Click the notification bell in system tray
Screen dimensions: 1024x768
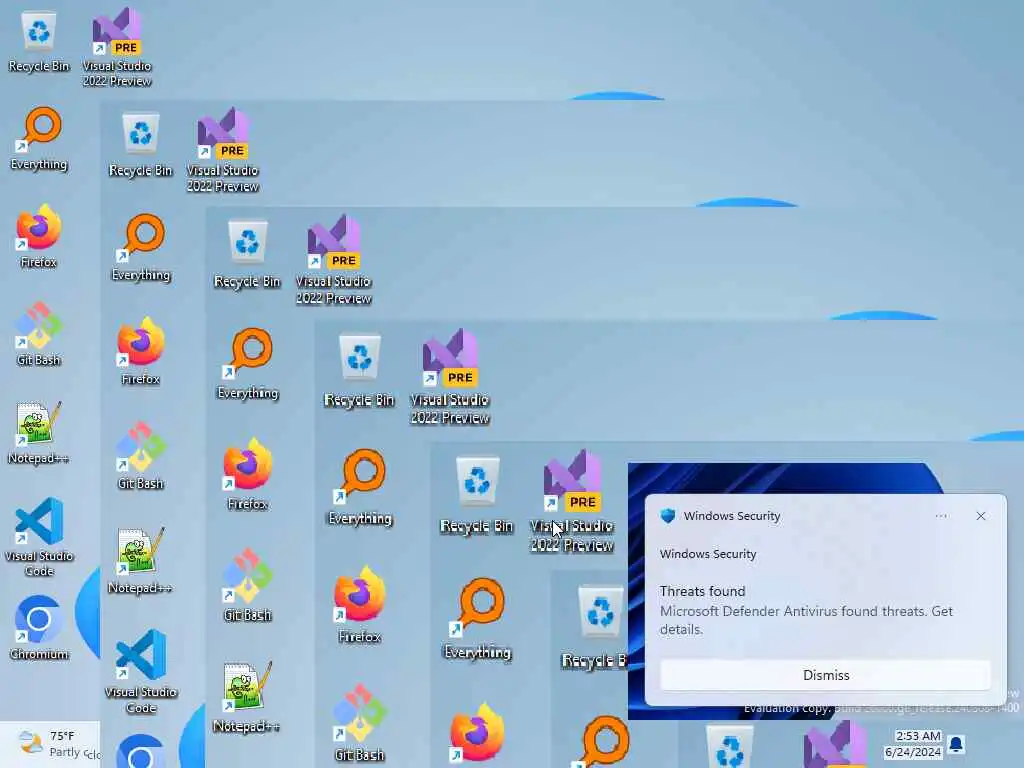pos(956,744)
